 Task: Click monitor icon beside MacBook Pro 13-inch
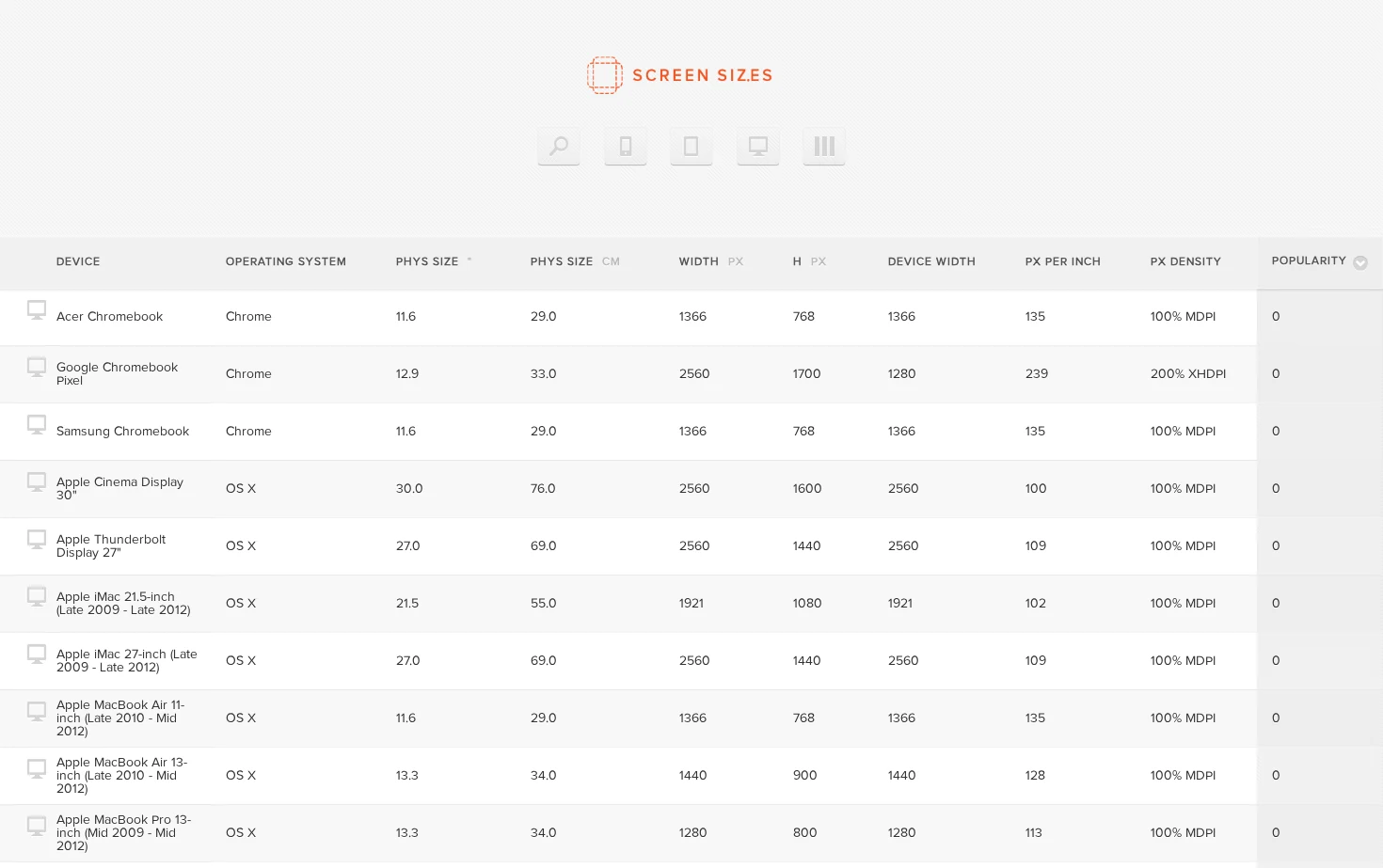coord(37,827)
